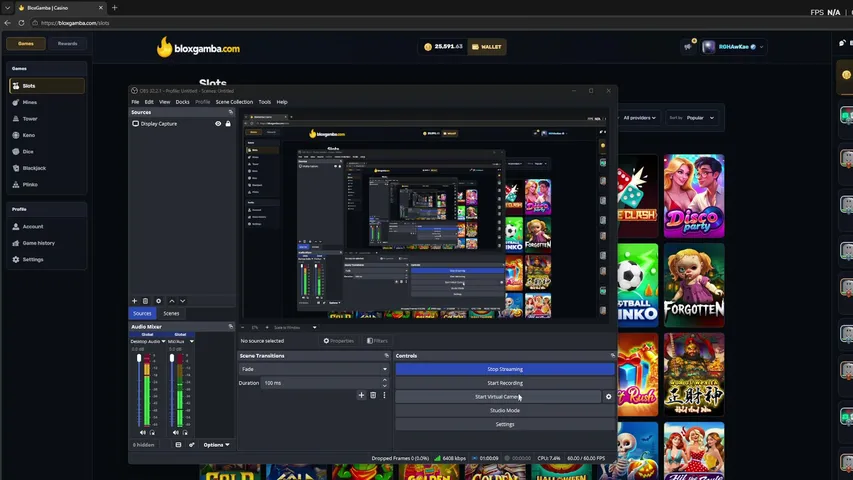Open Slots in bloxgamba sidebar

(47, 85)
